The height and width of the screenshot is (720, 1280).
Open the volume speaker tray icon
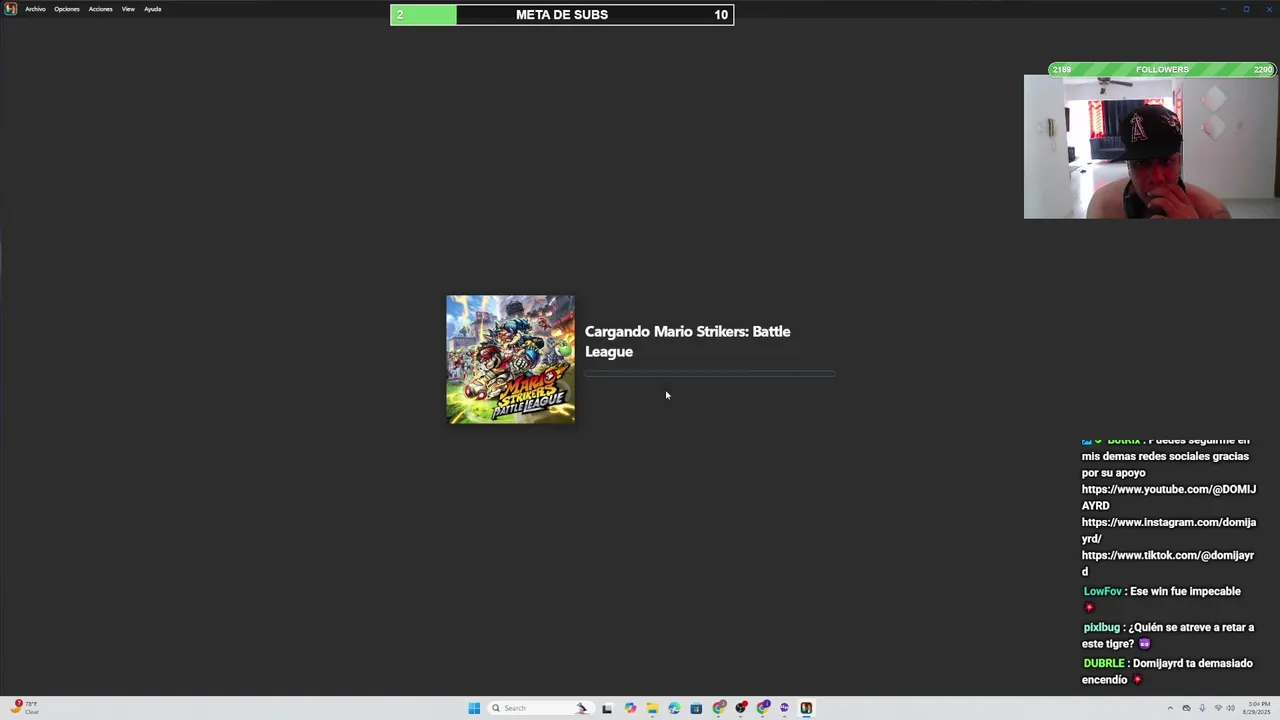[x=1231, y=708]
